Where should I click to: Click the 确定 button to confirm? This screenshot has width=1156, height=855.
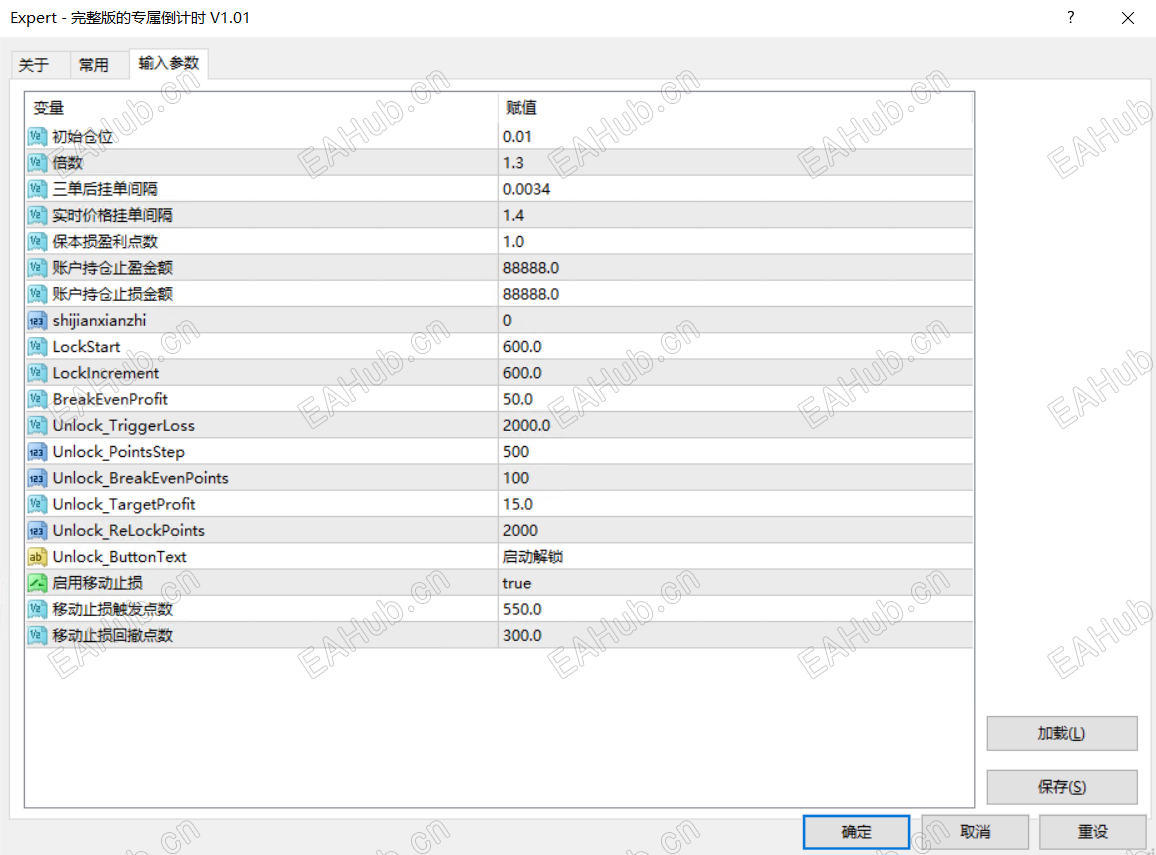[856, 832]
